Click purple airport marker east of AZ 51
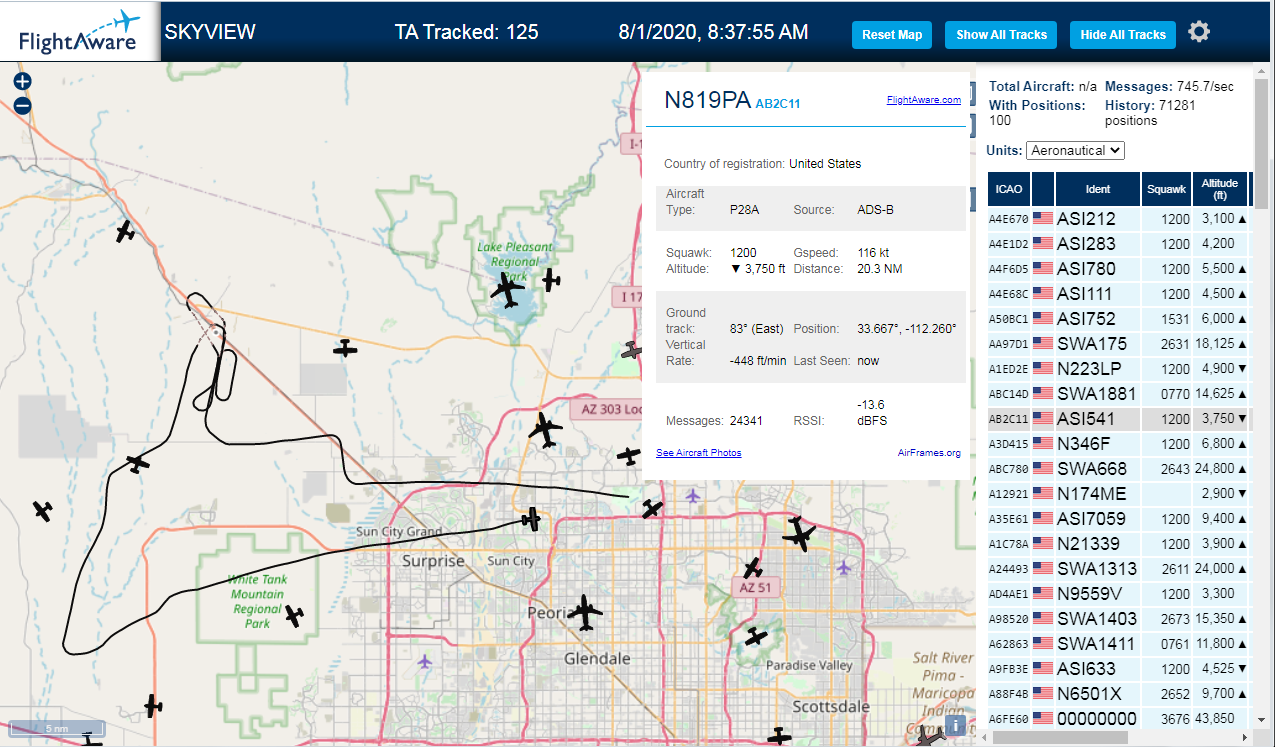The height and width of the screenshot is (747, 1275). pyautogui.click(x=844, y=568)
